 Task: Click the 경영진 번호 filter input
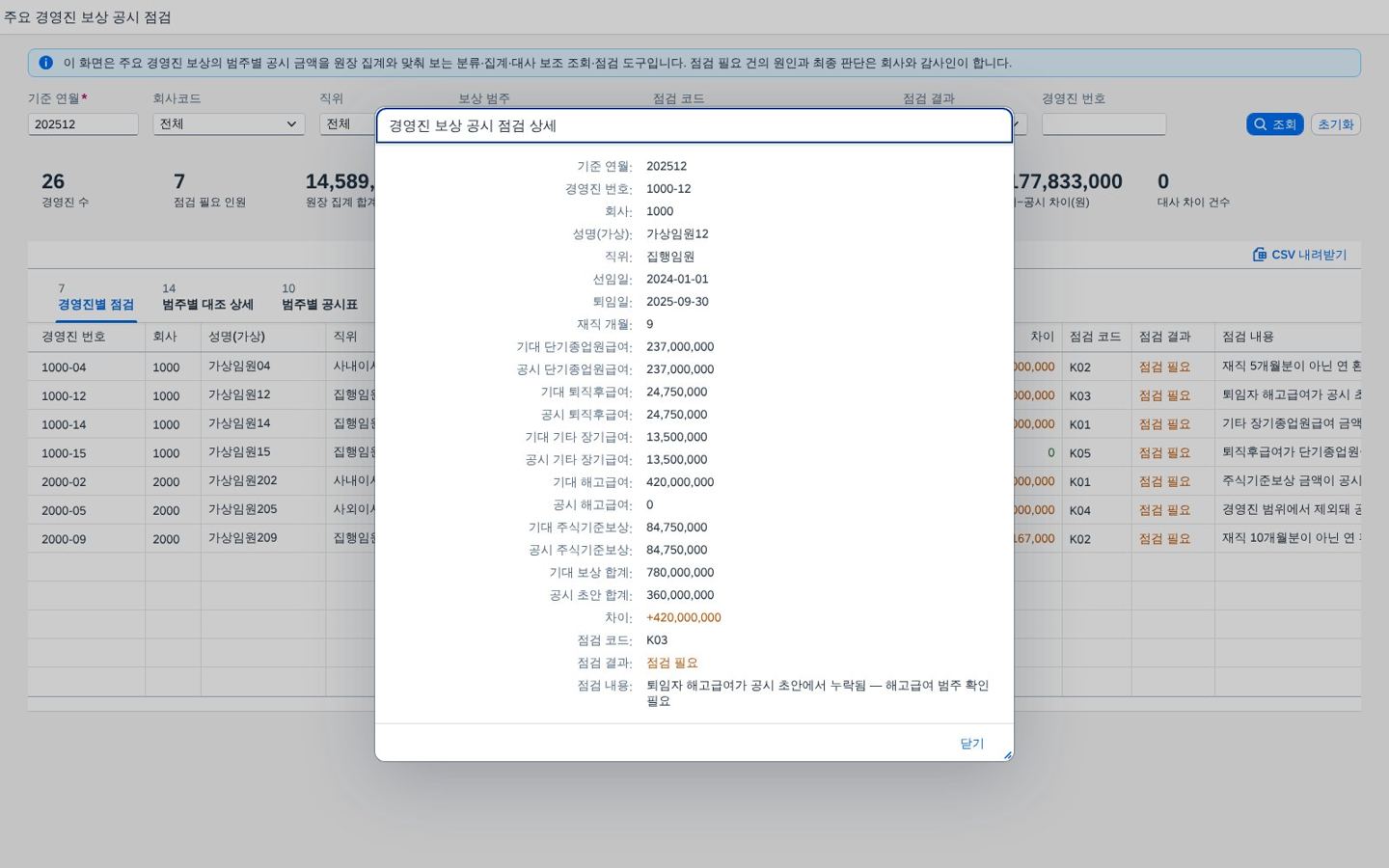click(1103, 124)
